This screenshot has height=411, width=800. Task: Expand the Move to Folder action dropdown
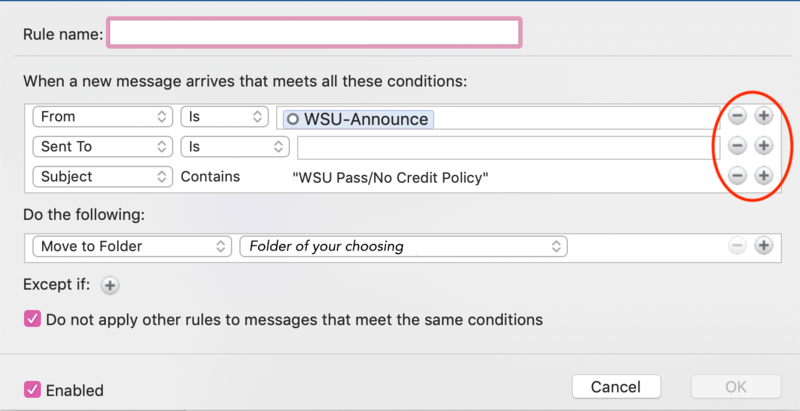click(131, 246)
